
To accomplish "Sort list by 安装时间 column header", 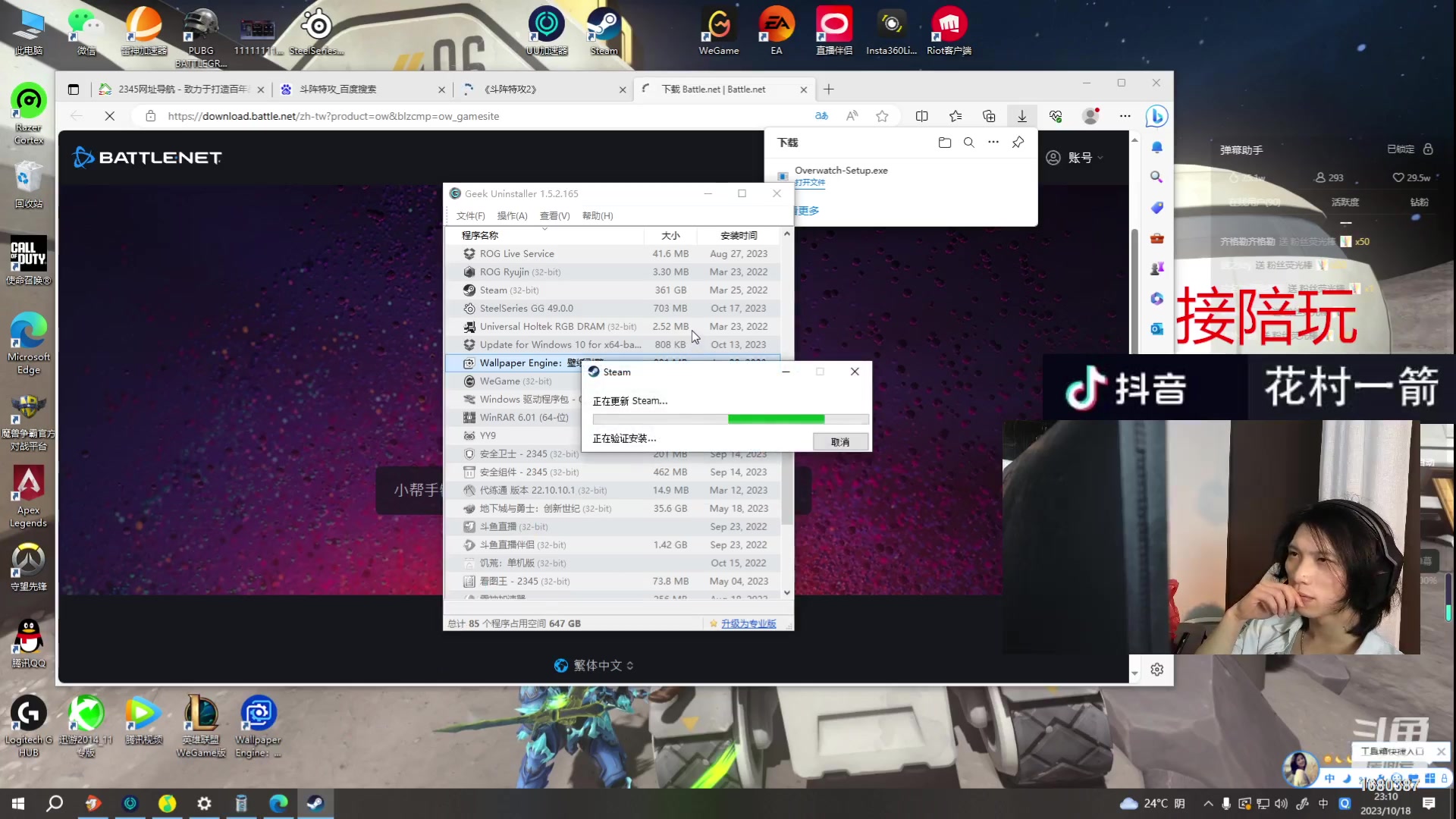I will (x=739, y=236).
